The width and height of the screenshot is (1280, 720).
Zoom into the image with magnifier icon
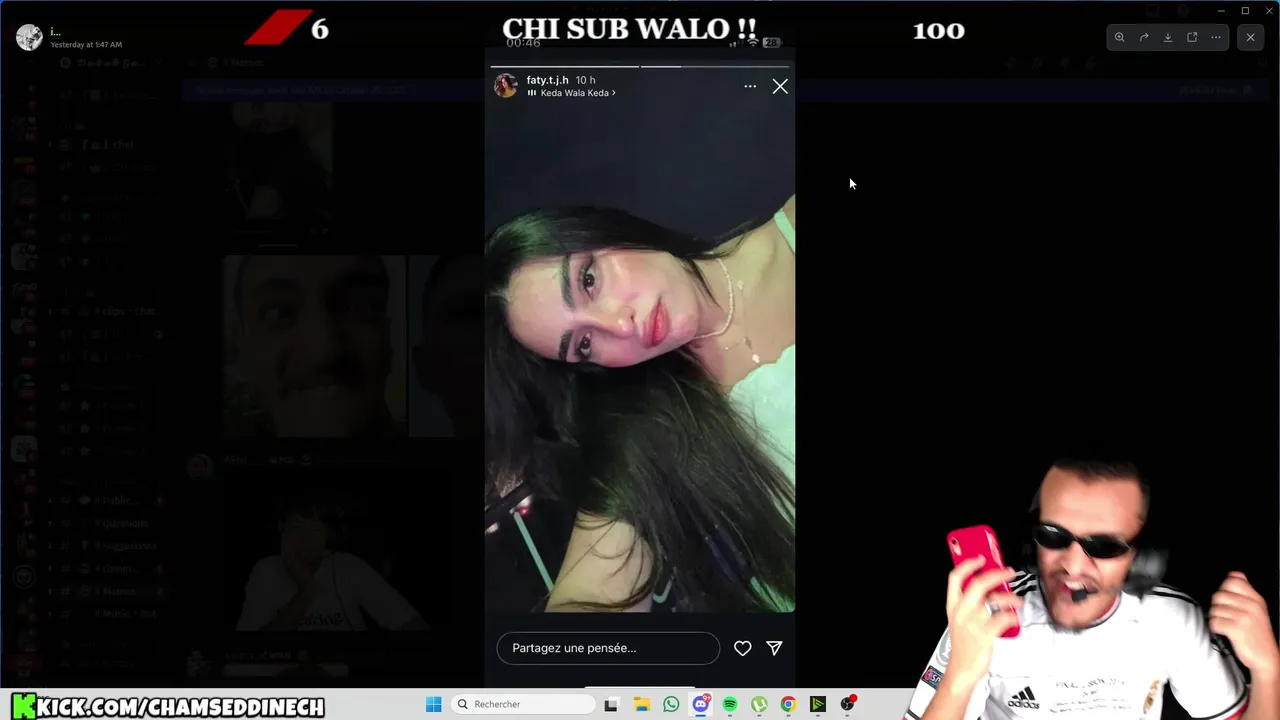(1119, 37)
